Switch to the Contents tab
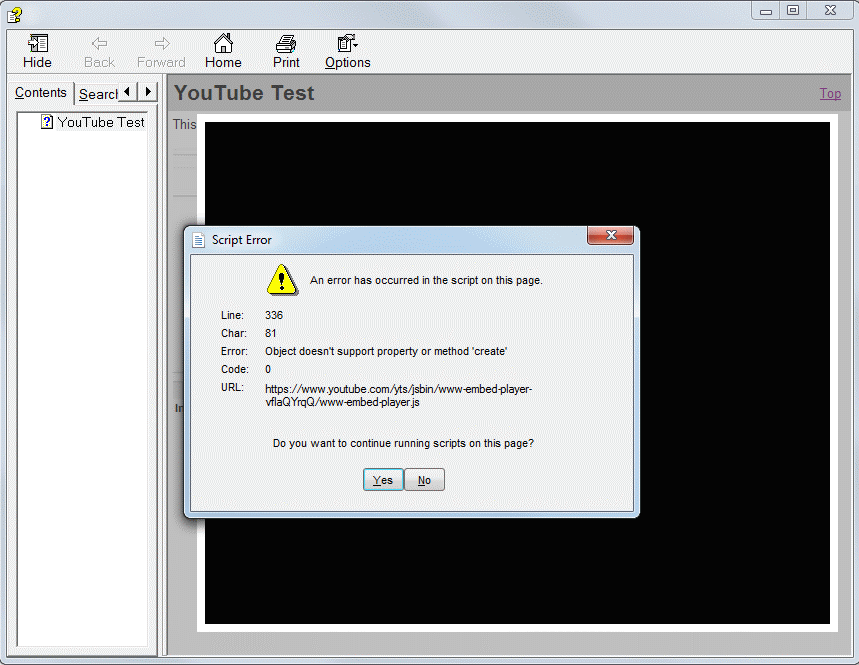859x665 pixels. point(40,92)
